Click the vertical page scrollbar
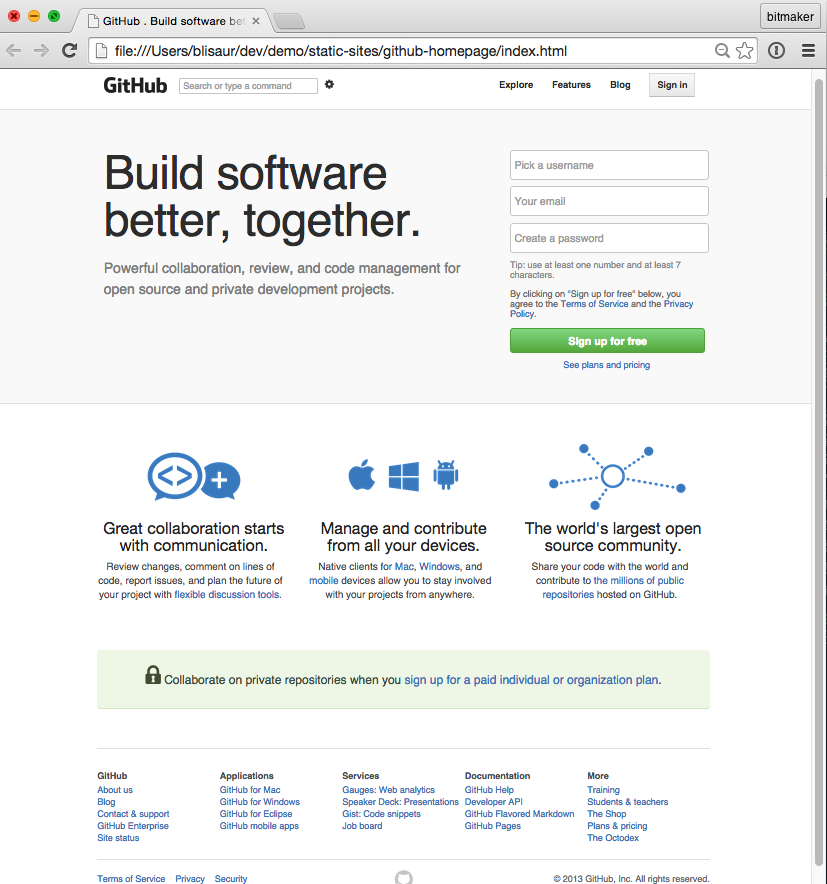 [x=819, y=474]
